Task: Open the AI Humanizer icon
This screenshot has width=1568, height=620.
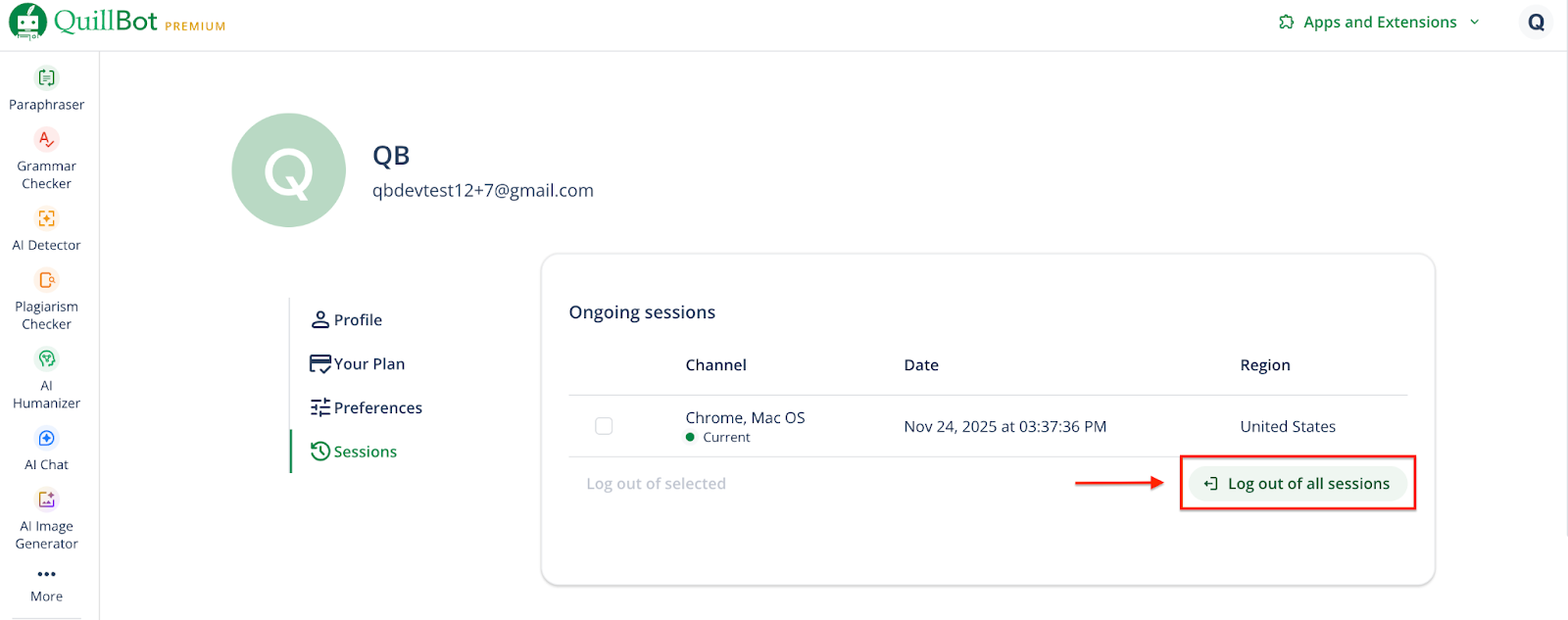Action: coord(46,359)
